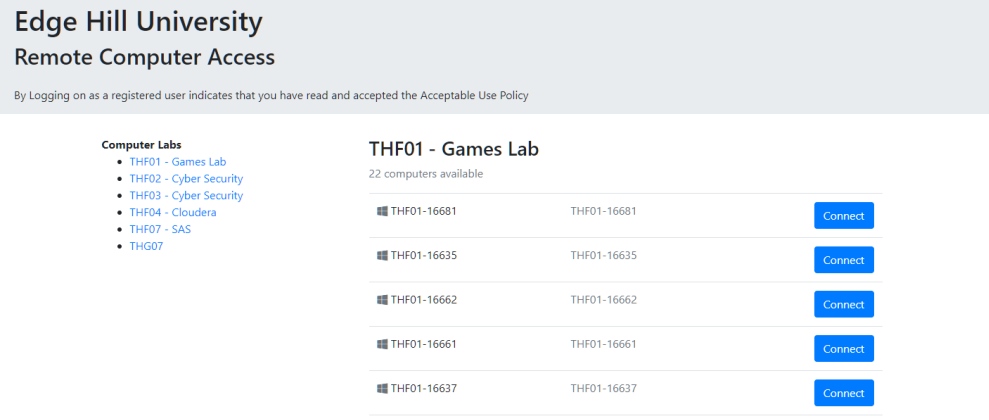Connect to computer THF01-16635
989x420 pixels.
click(x=843, y=260)
